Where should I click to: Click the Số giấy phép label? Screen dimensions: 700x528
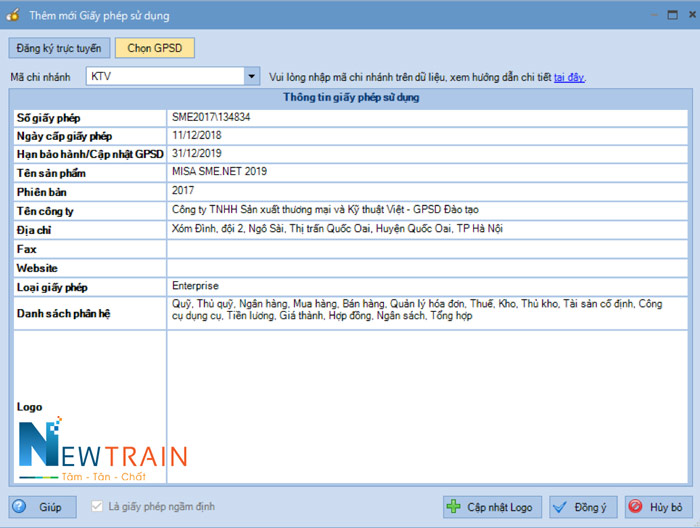pos(49,118)
